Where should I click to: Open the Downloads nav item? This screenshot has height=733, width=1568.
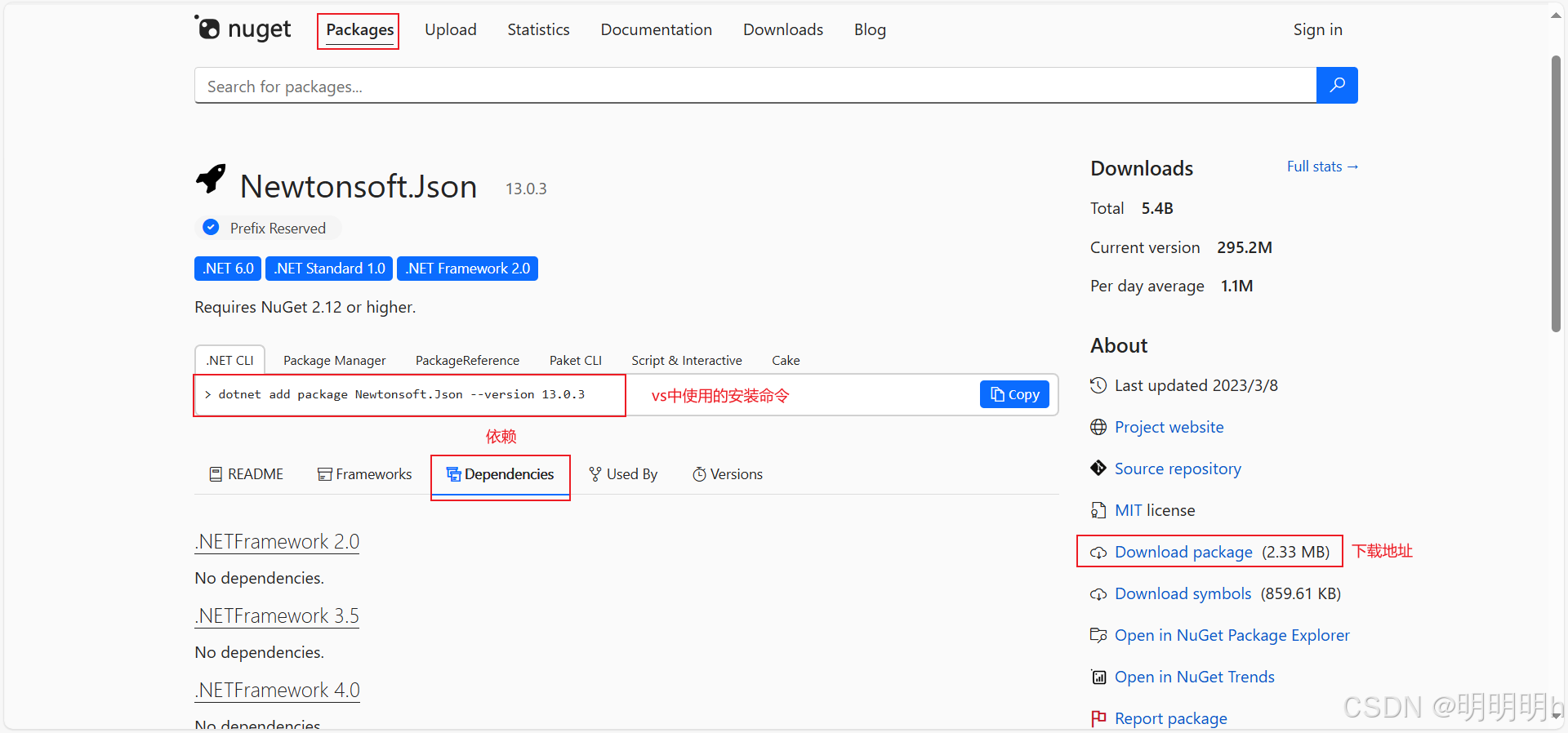(x=782, y=29)
